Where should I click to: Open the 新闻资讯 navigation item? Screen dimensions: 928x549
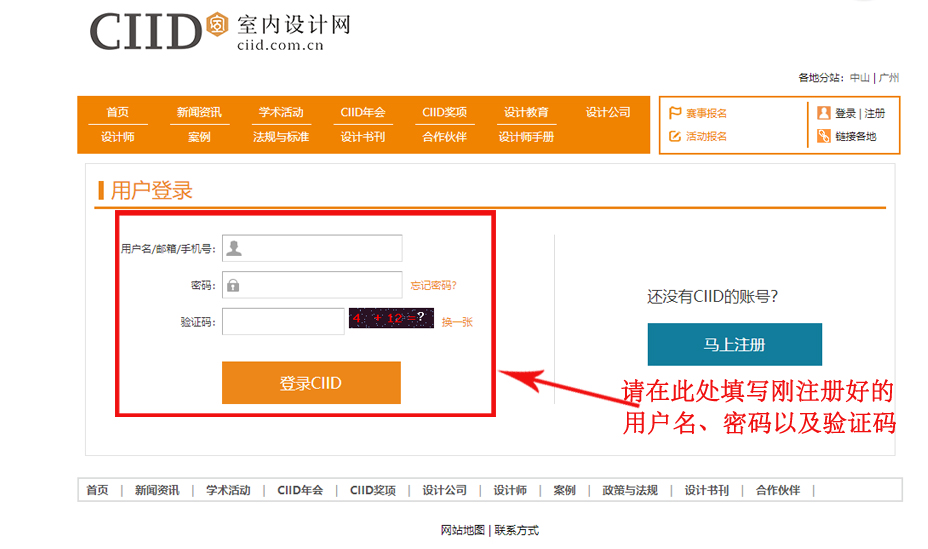[x=199, y=112]
